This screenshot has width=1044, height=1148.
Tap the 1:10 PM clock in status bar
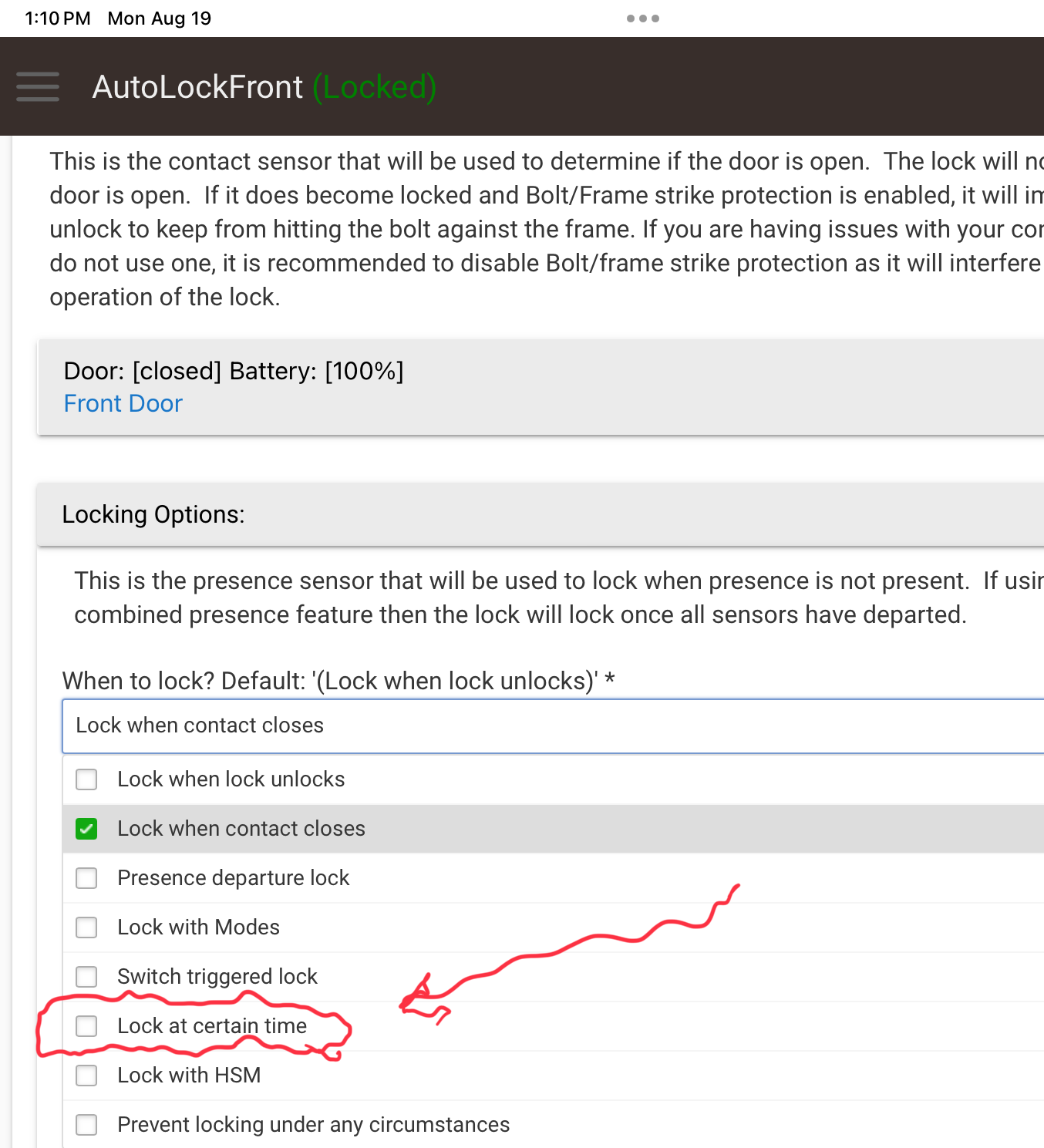click(x=58, y=19)
